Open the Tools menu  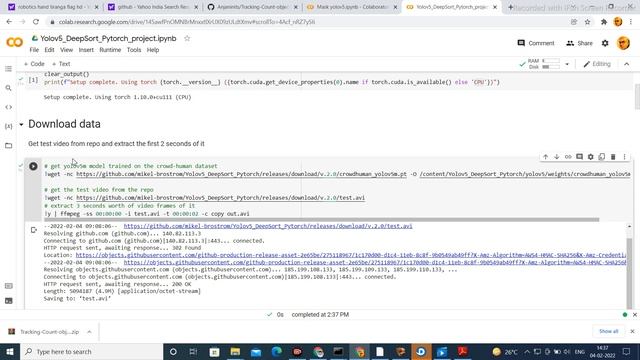(134, 50)
